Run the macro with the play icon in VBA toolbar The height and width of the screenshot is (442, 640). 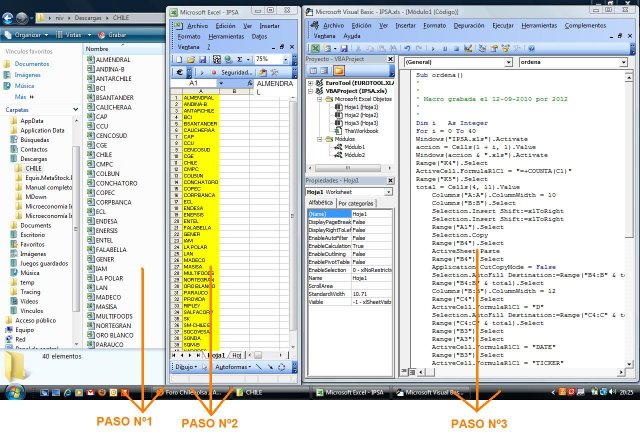pos(433,49)
